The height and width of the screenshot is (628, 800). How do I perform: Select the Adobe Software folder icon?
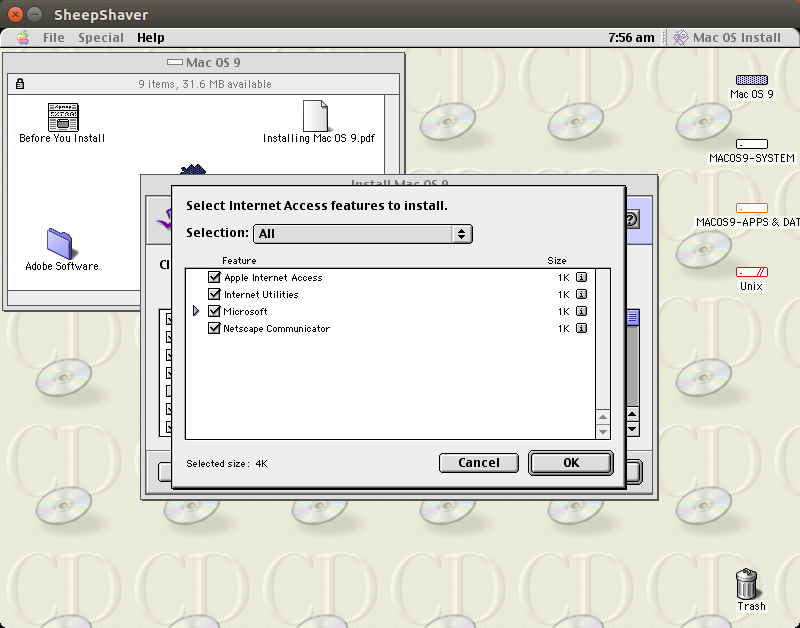(60, 244)
